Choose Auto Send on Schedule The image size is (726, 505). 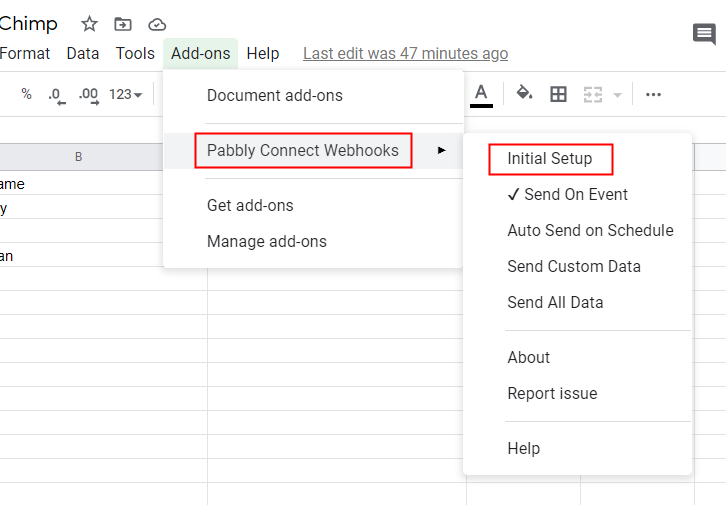pos(590,231)
